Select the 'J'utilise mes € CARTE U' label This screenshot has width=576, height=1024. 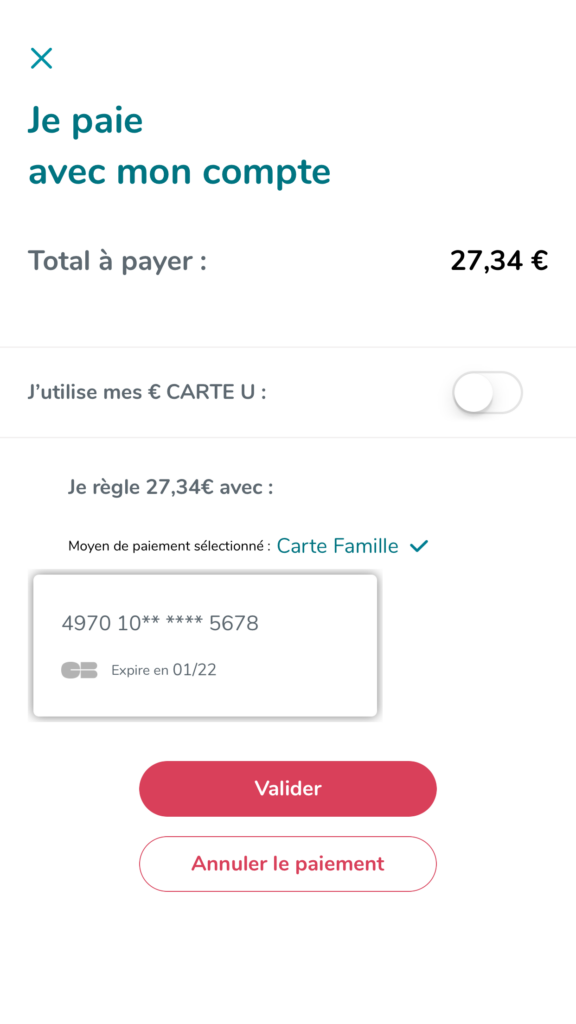click(147, 392)
